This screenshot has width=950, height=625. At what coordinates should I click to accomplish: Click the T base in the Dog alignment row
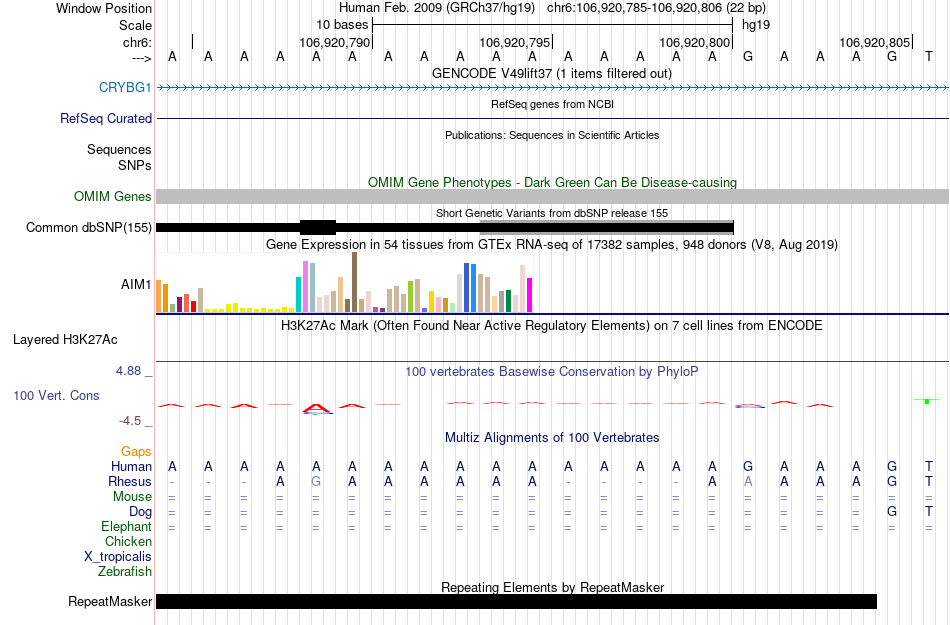coord(928,511)
